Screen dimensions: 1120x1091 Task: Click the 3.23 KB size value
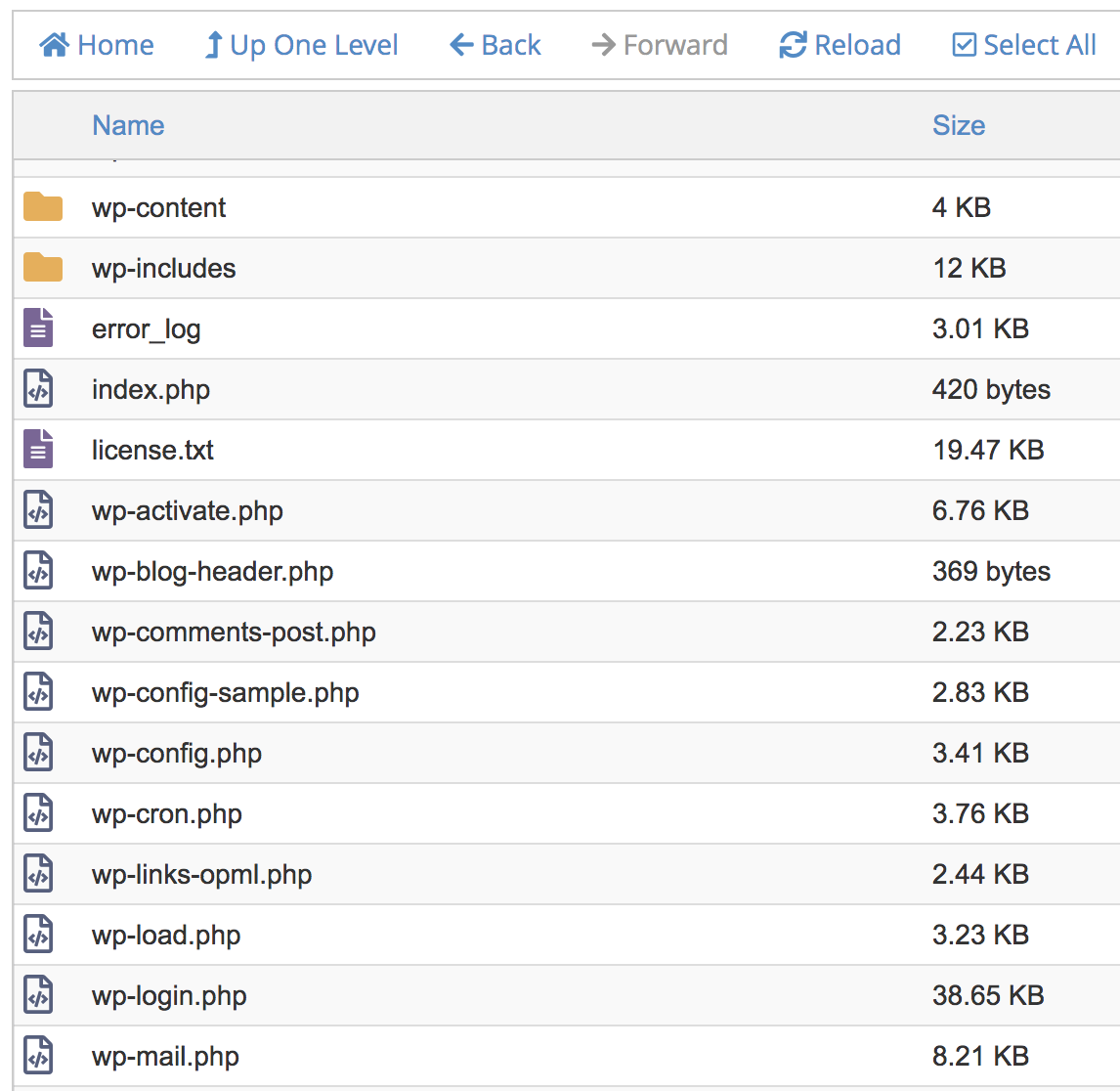pyautogui.click(x=980, y=936)
